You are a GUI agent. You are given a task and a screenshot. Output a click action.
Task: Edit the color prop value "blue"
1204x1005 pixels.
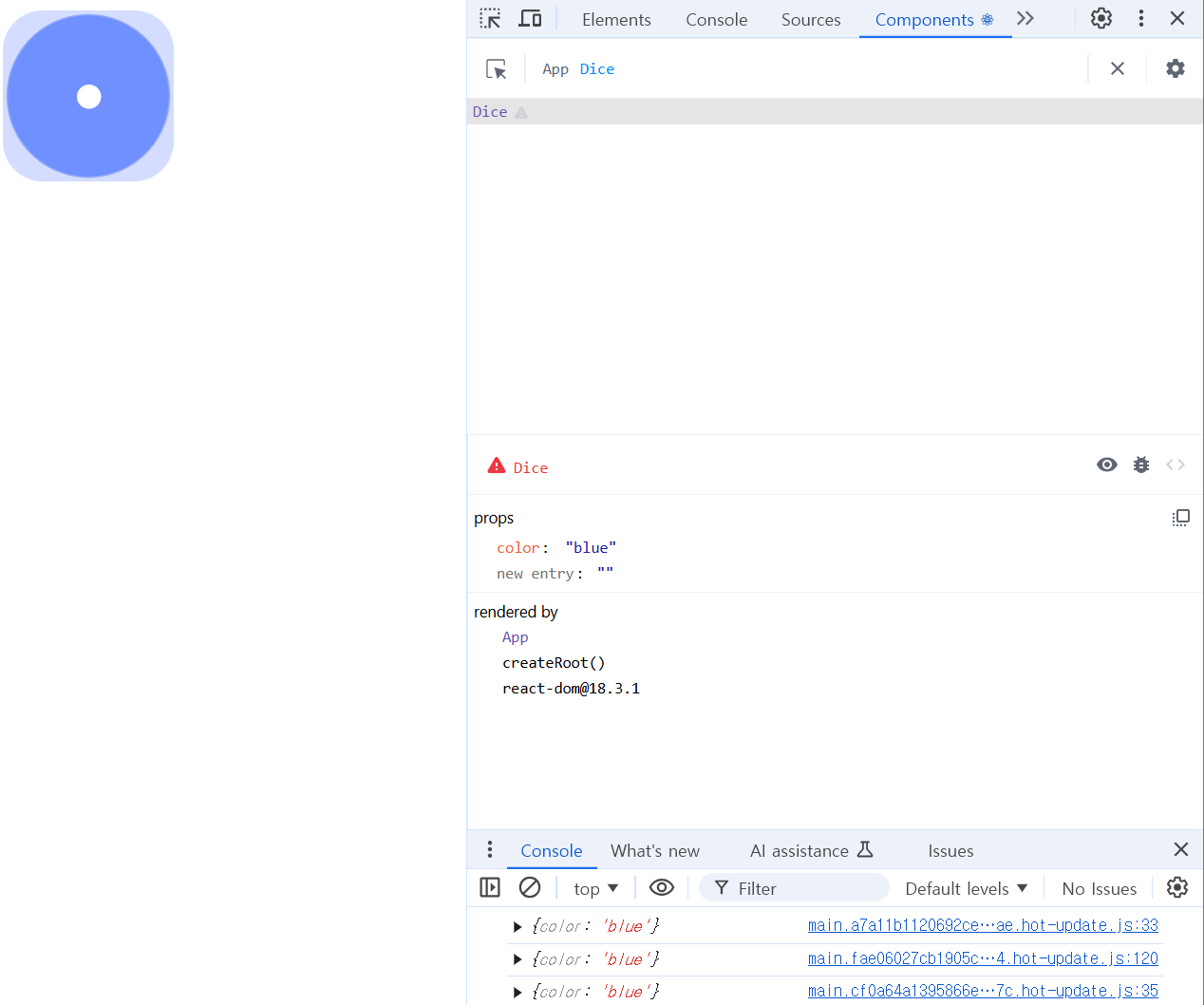click(x=591, y=548)
